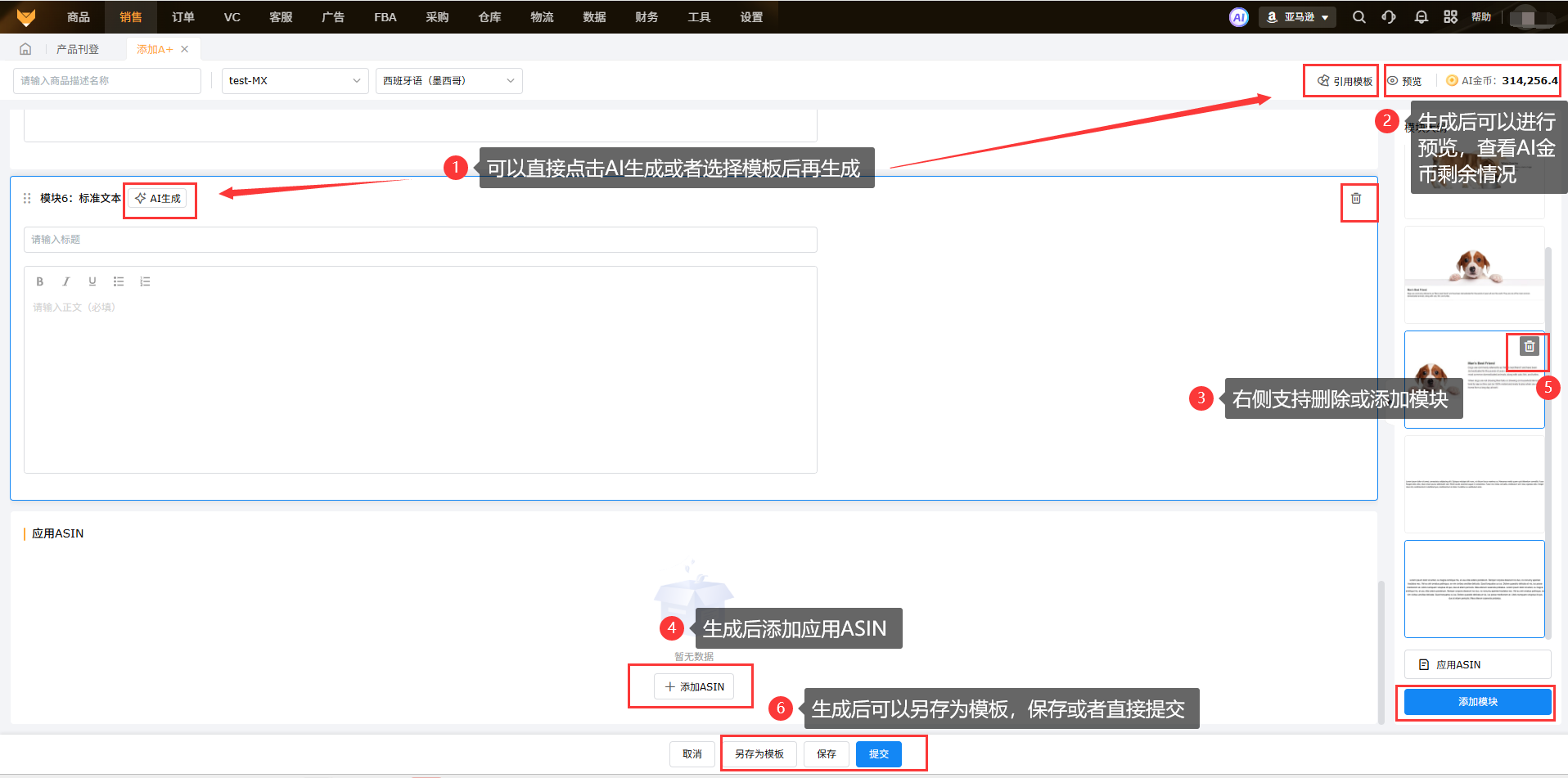Delete 模块6 with the trash icon

1356,199
